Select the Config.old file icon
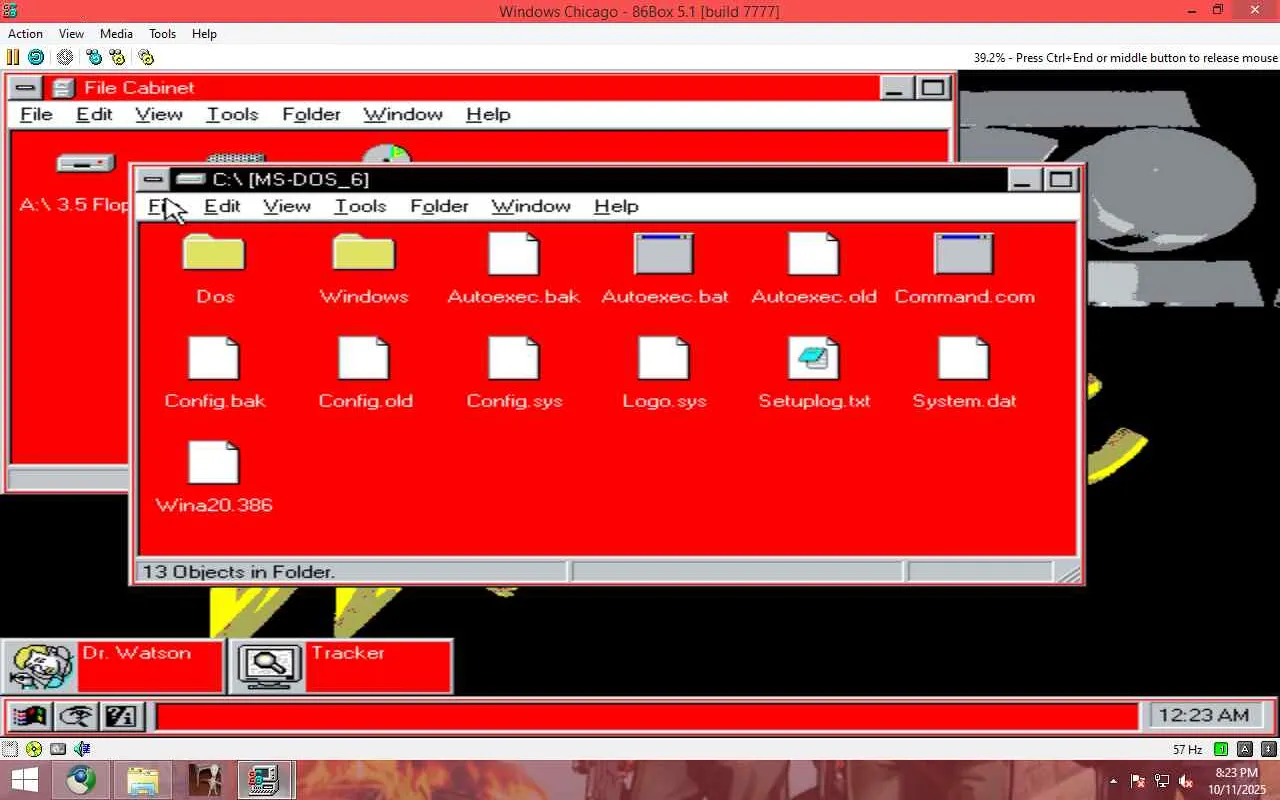 364,358
